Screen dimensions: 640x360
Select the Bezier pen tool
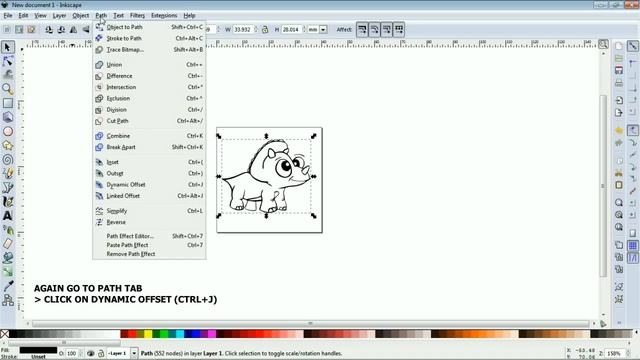7,188
